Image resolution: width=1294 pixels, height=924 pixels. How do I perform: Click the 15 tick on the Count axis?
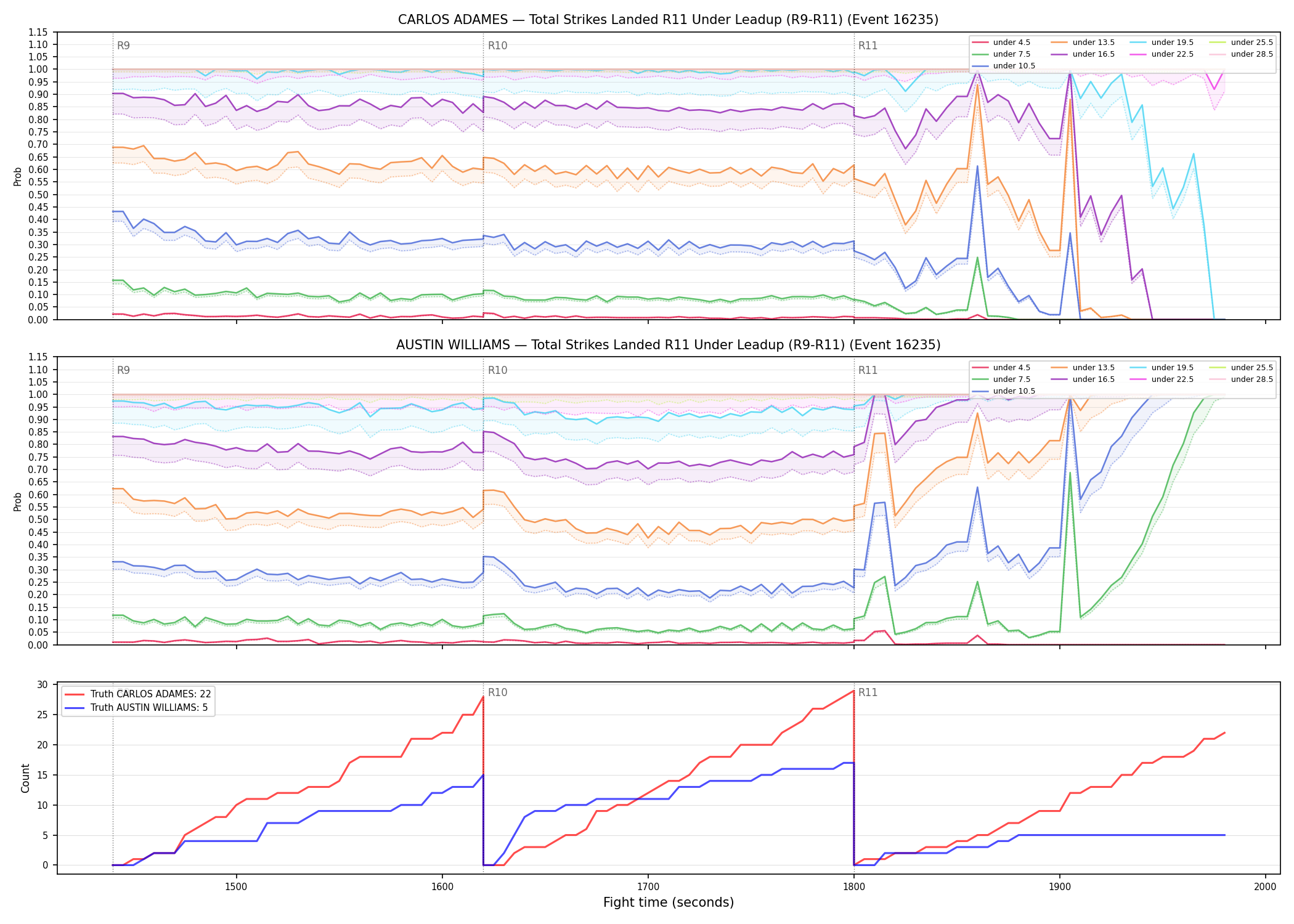coord(43,776)
